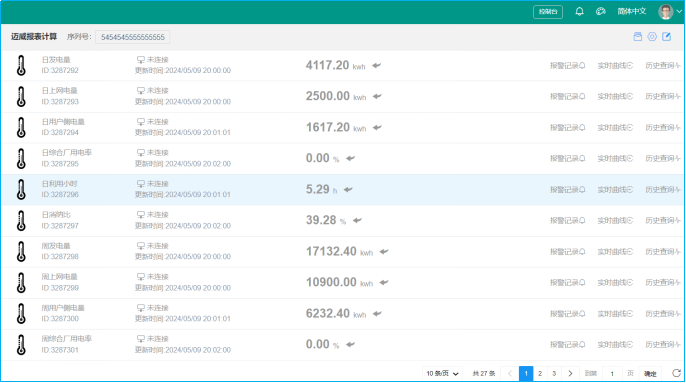The image size is (686, 383).
Task: Click the arrow icon next to 4117.20 kwh
Action: [377, 66]
